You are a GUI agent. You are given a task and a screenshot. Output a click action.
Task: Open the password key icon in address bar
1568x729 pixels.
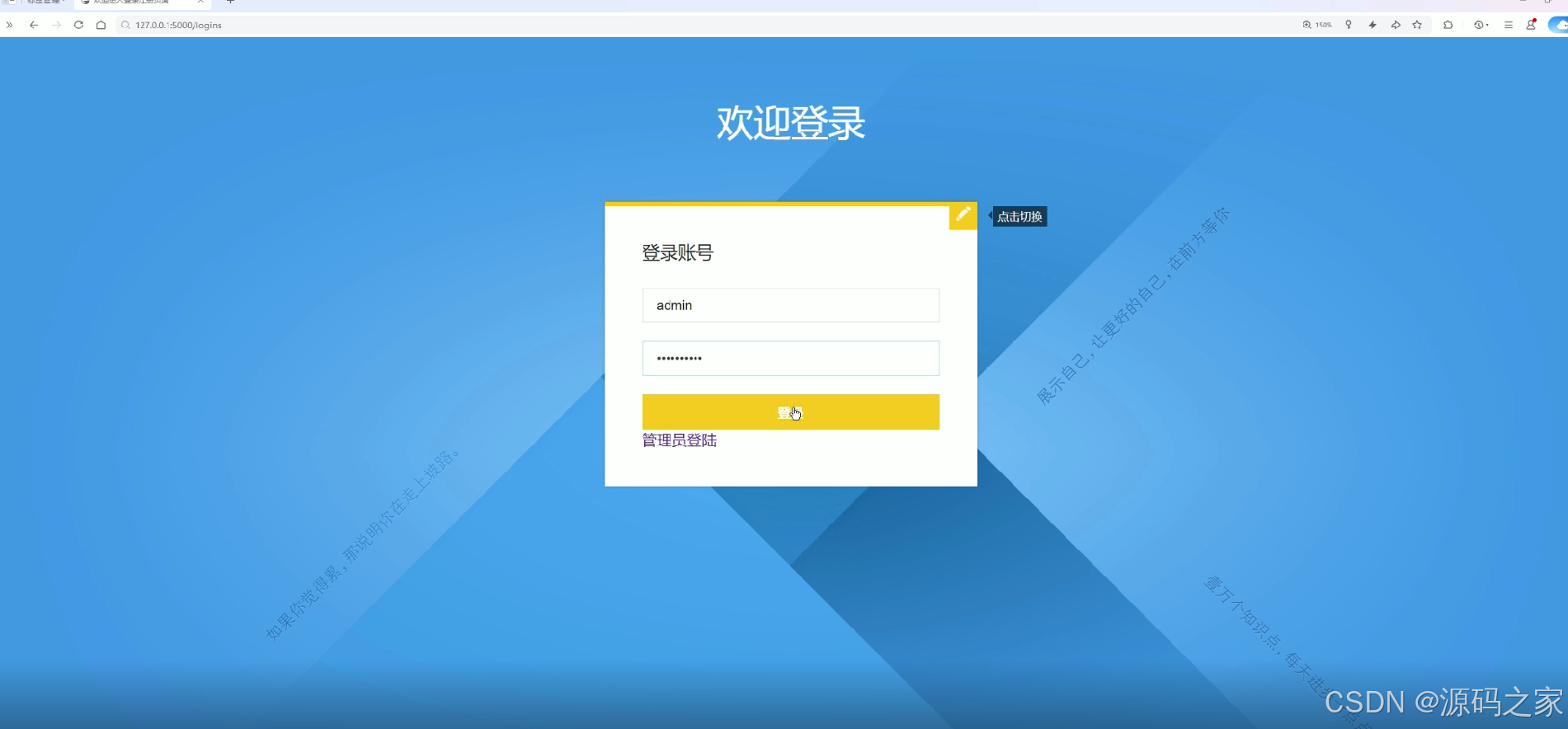pos(1349,25)
